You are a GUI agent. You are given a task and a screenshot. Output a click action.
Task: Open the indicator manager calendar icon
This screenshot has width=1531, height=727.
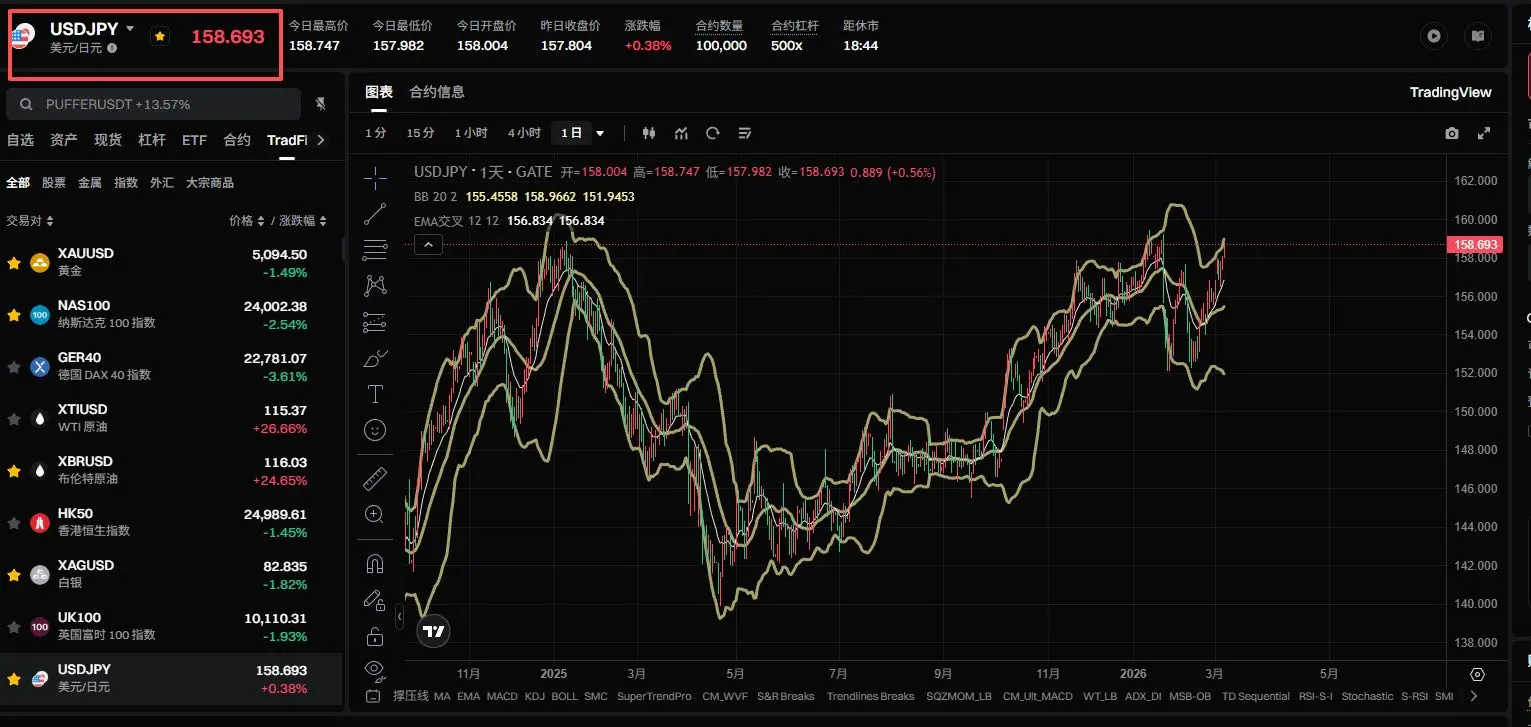(373, 696)
